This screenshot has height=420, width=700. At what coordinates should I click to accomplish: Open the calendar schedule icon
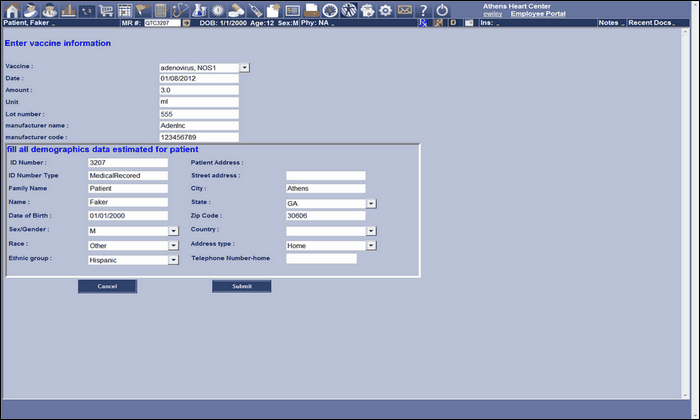click(x=126, y=9)
